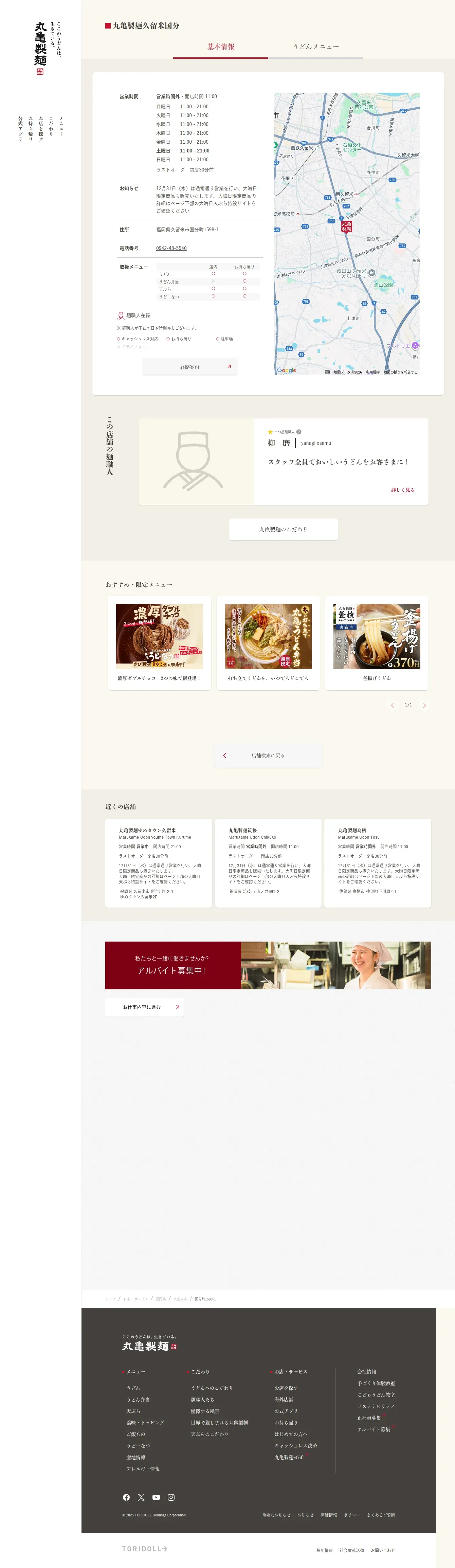The width and height of the screenshot is (455, 1568).
Task: Open footer link アルバイト募集
Action: tap(374, 1429)
